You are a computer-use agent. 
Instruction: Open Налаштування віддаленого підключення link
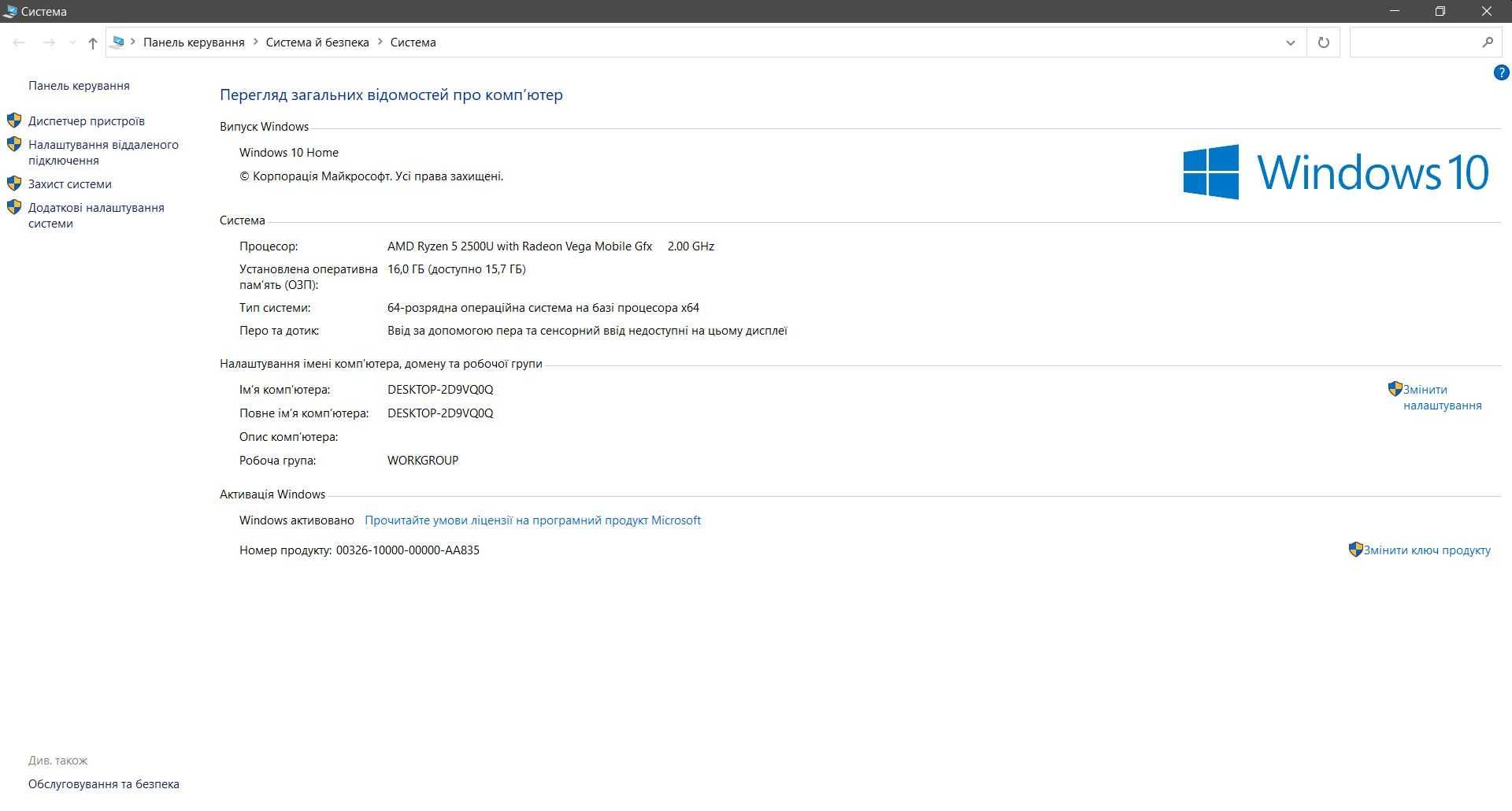pyautogui.click(x=103, y=153)
